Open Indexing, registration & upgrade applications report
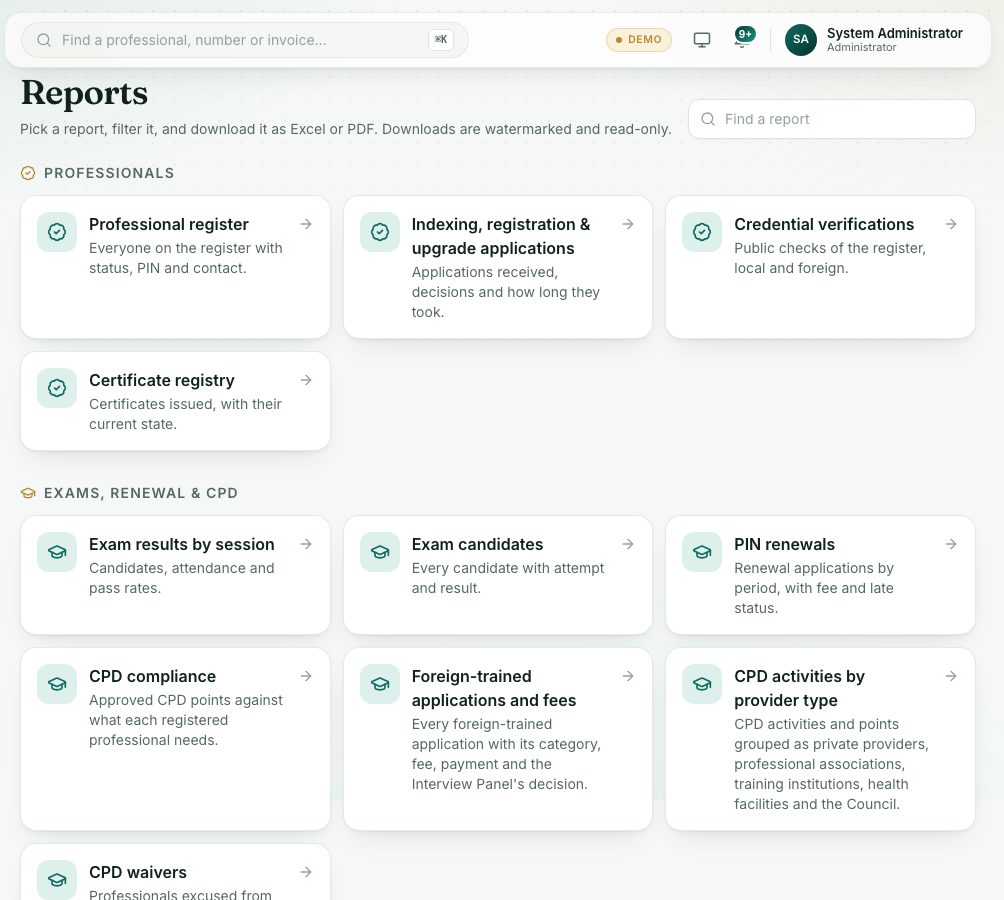 click(498, 267)
